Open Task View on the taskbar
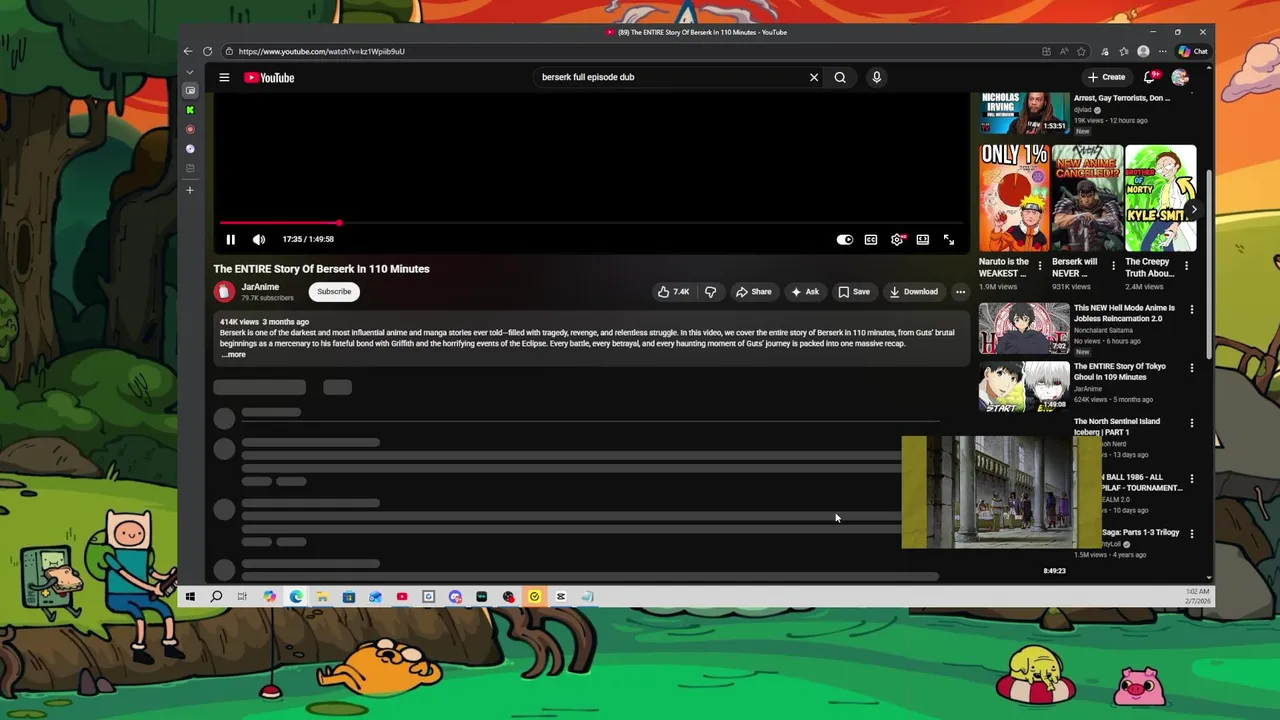 (x=242, y=597)
